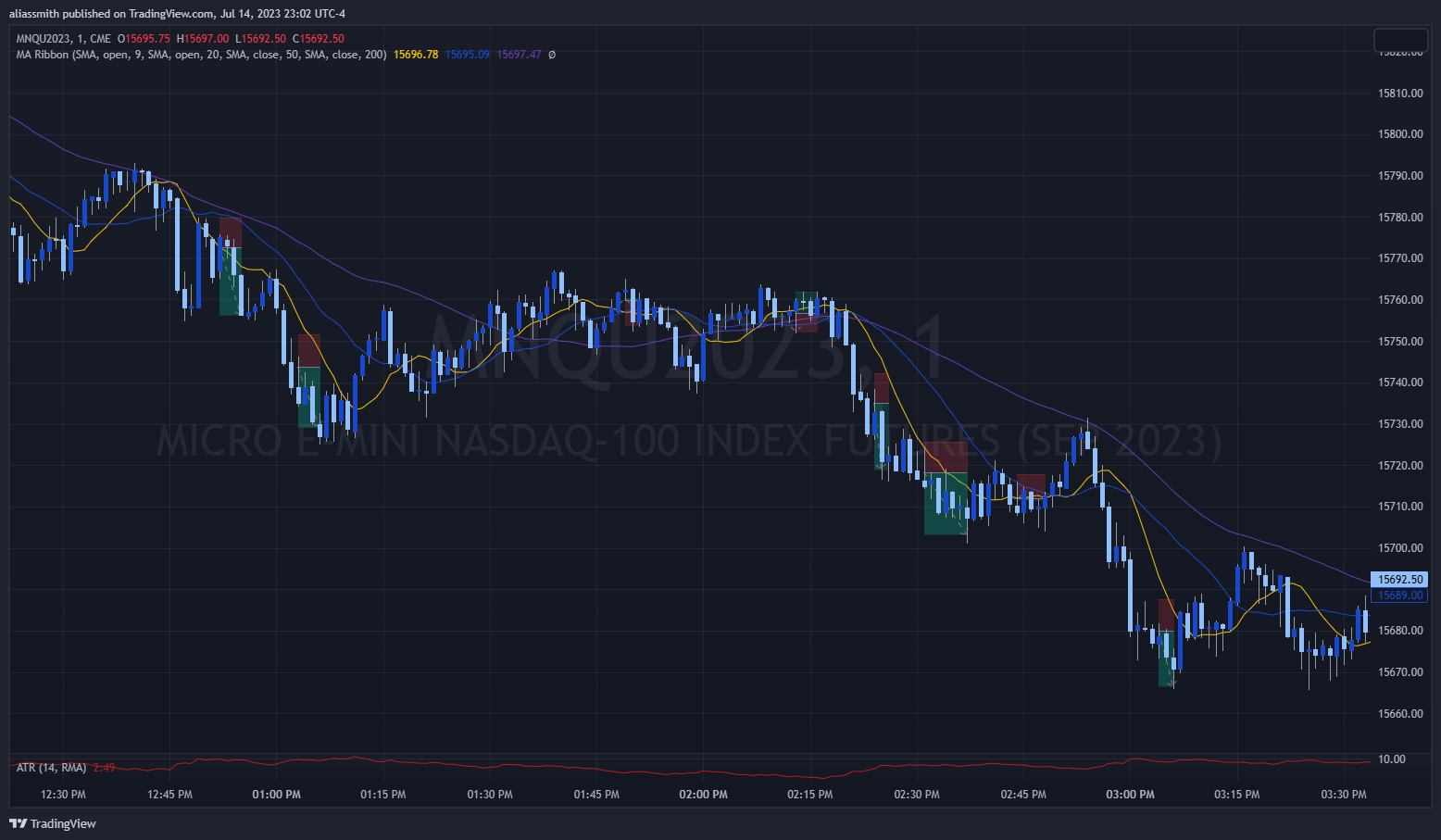Click the 01:00 PM time axis label
The height and width of the screenshot is (840, 1441).
277,795
